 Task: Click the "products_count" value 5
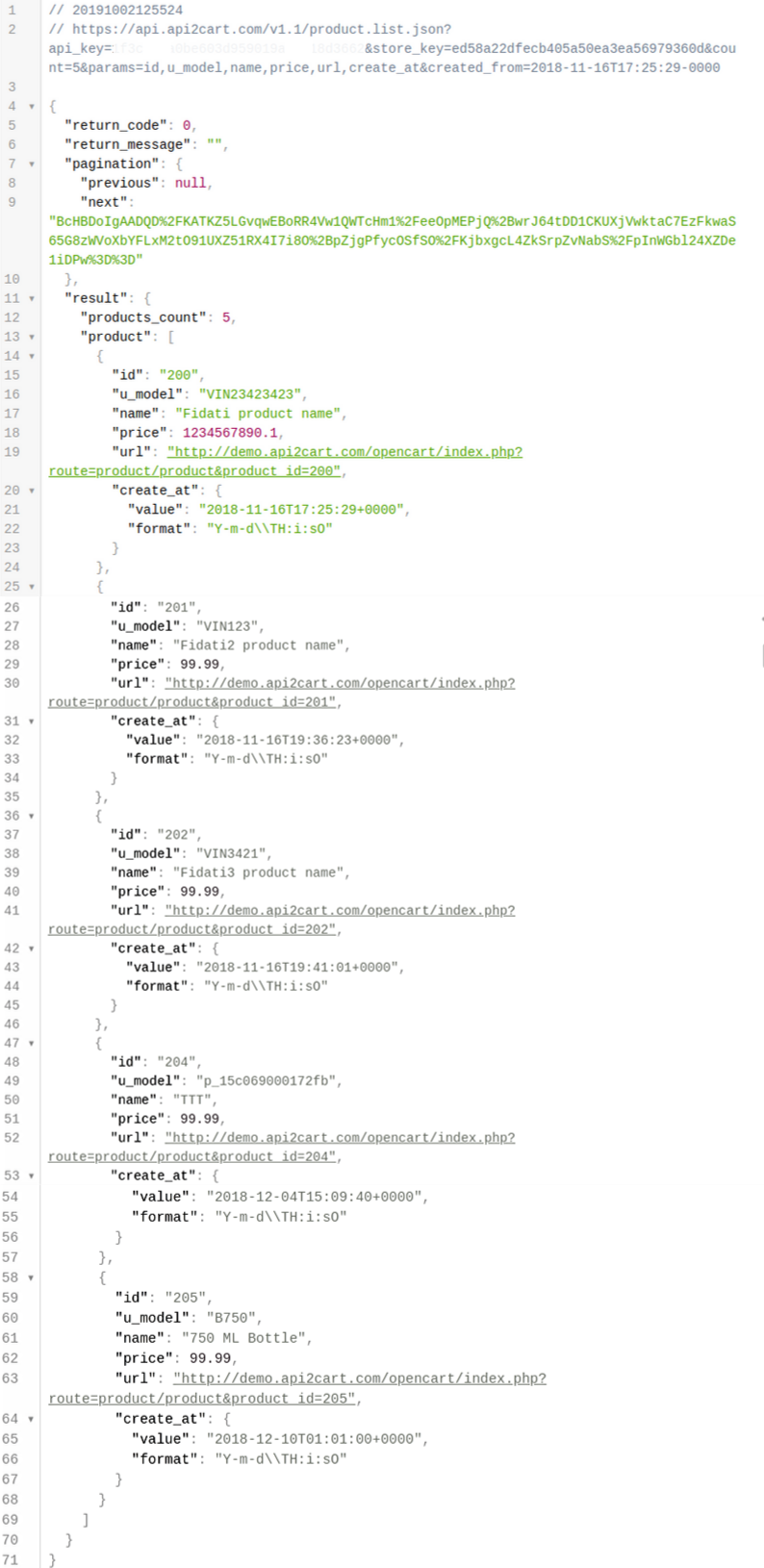click(226, 317)
